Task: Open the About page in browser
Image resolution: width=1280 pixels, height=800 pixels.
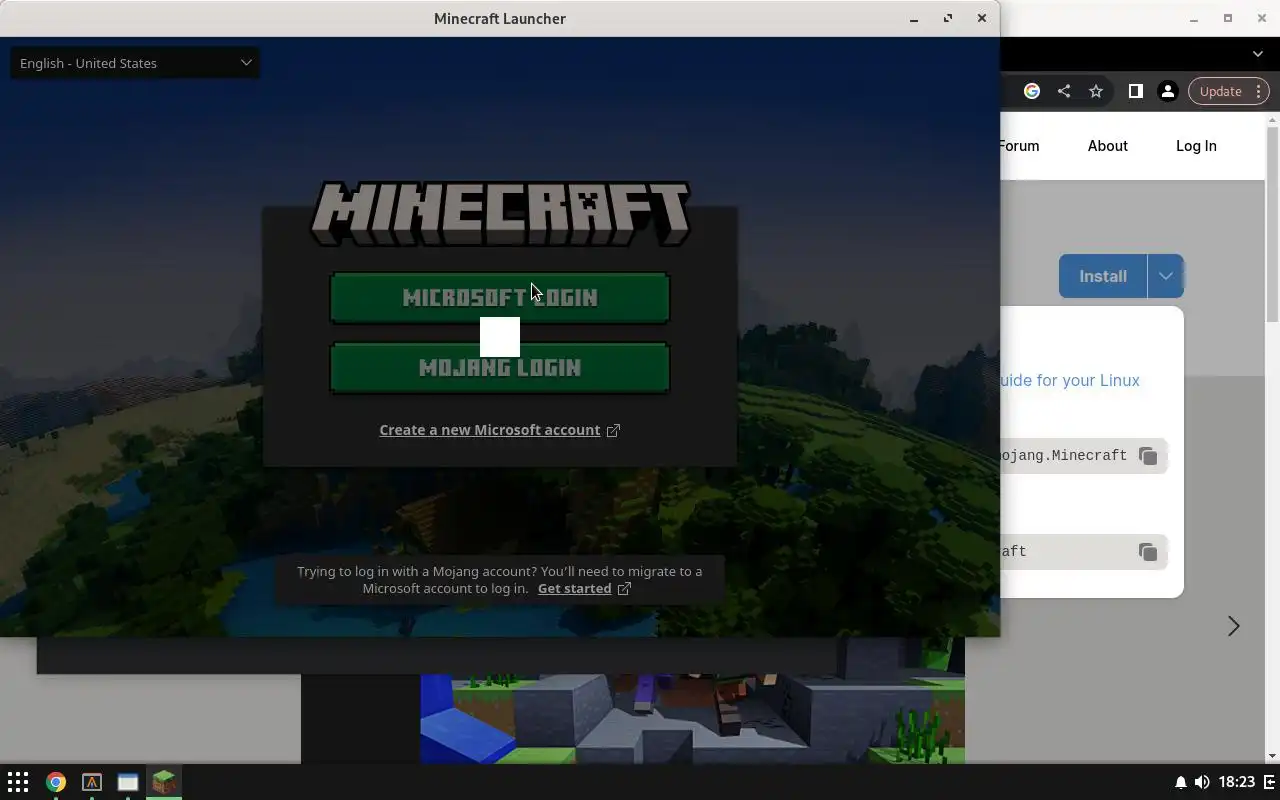Action: pyautogui.click(x=1107, y=146)
